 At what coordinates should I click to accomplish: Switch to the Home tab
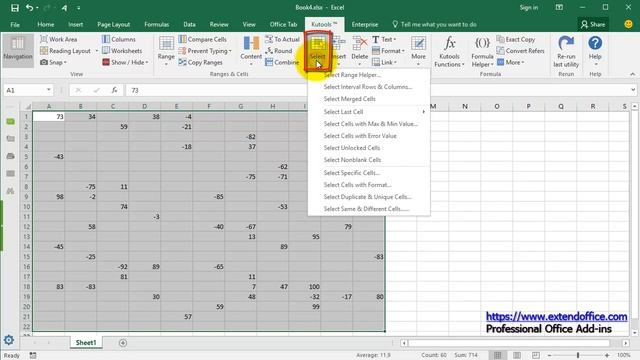[46, 24]
